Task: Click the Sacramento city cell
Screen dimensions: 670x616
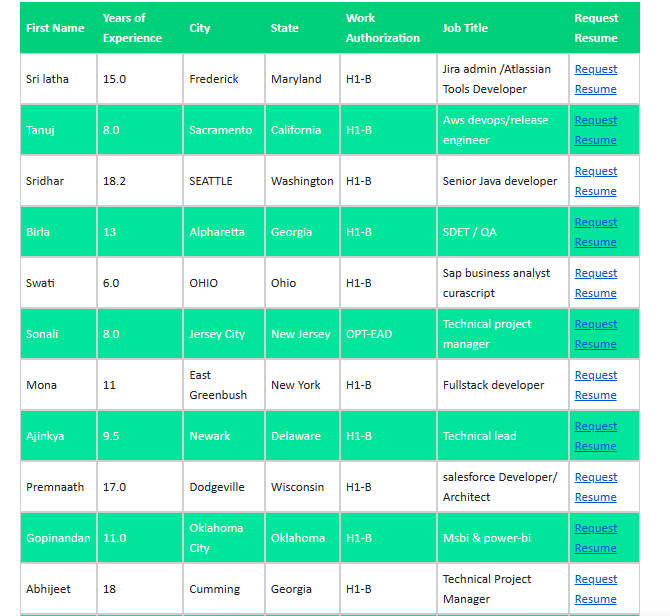Action: [224, 130]
